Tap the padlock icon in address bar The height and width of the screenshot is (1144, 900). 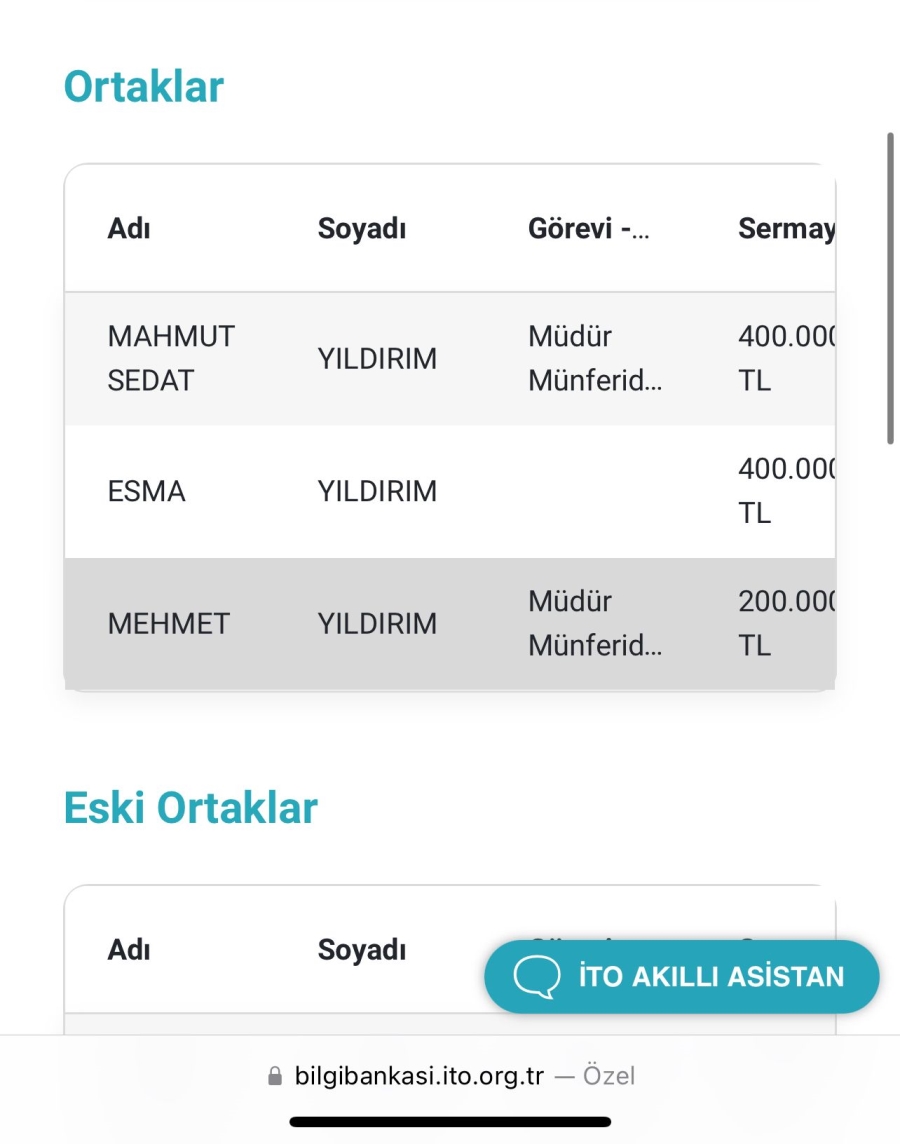point(275,1075)
